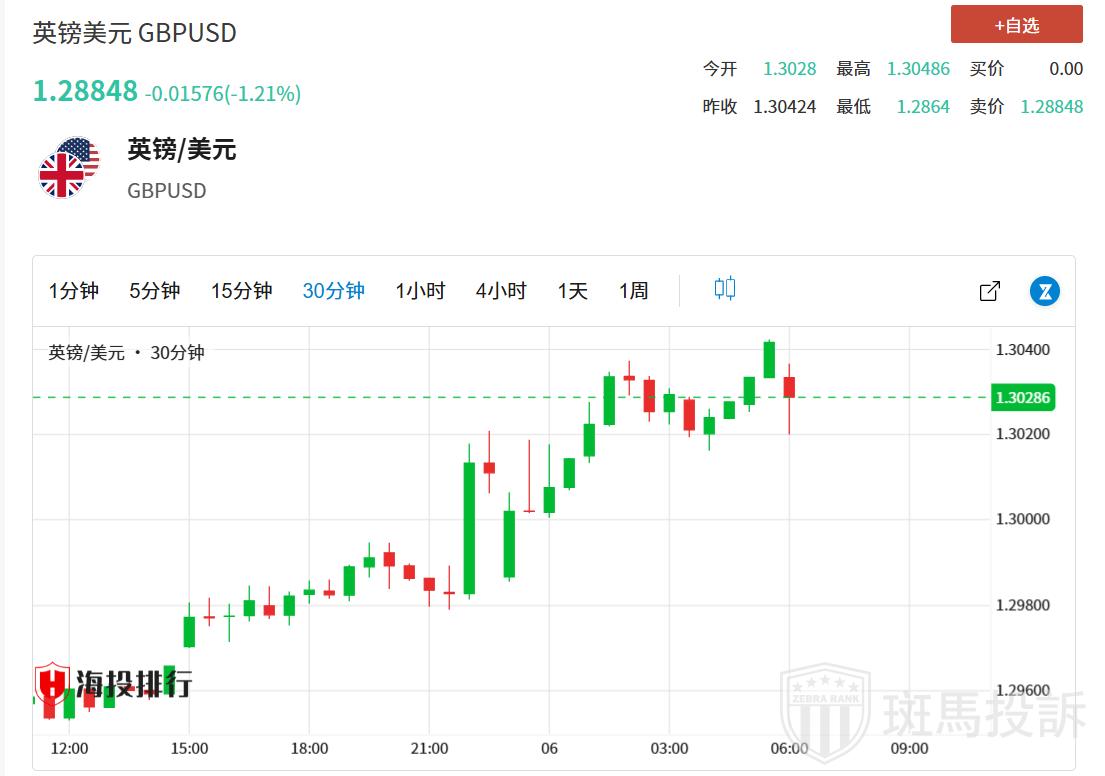Image resolution: width=1105 pixels, height=776 pixels.
Task: Choose the 1小时 timeframe
Action: (x=420, y=291)
